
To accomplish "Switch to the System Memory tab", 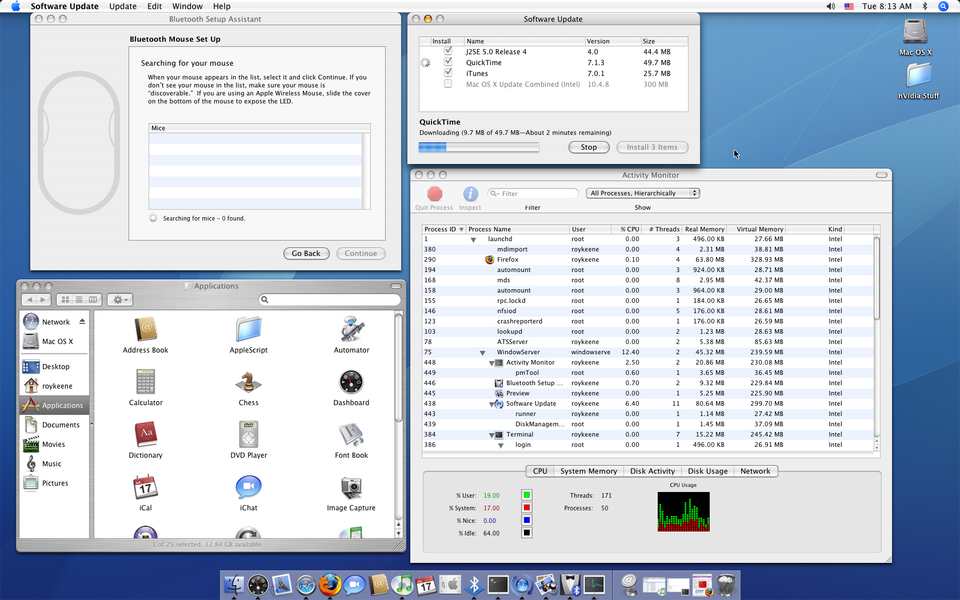I will 588,471.
